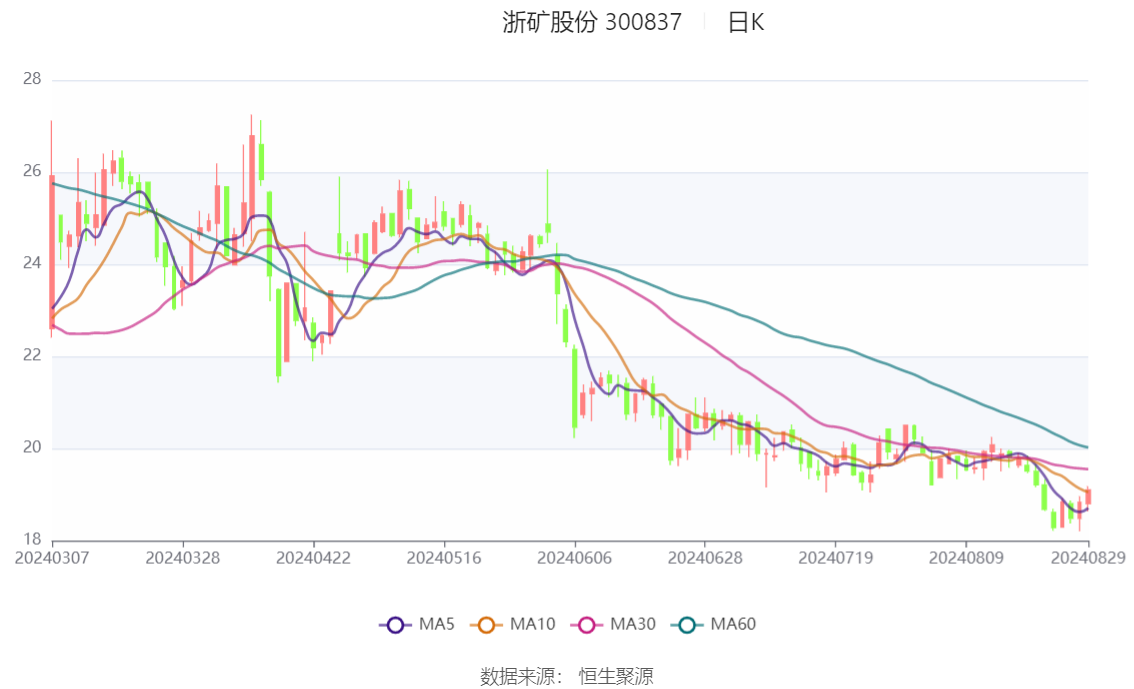Click the data source text 数据来源：恒生聚源
This screenshot has height=689, width=1134.
click(x=566, y=677)
